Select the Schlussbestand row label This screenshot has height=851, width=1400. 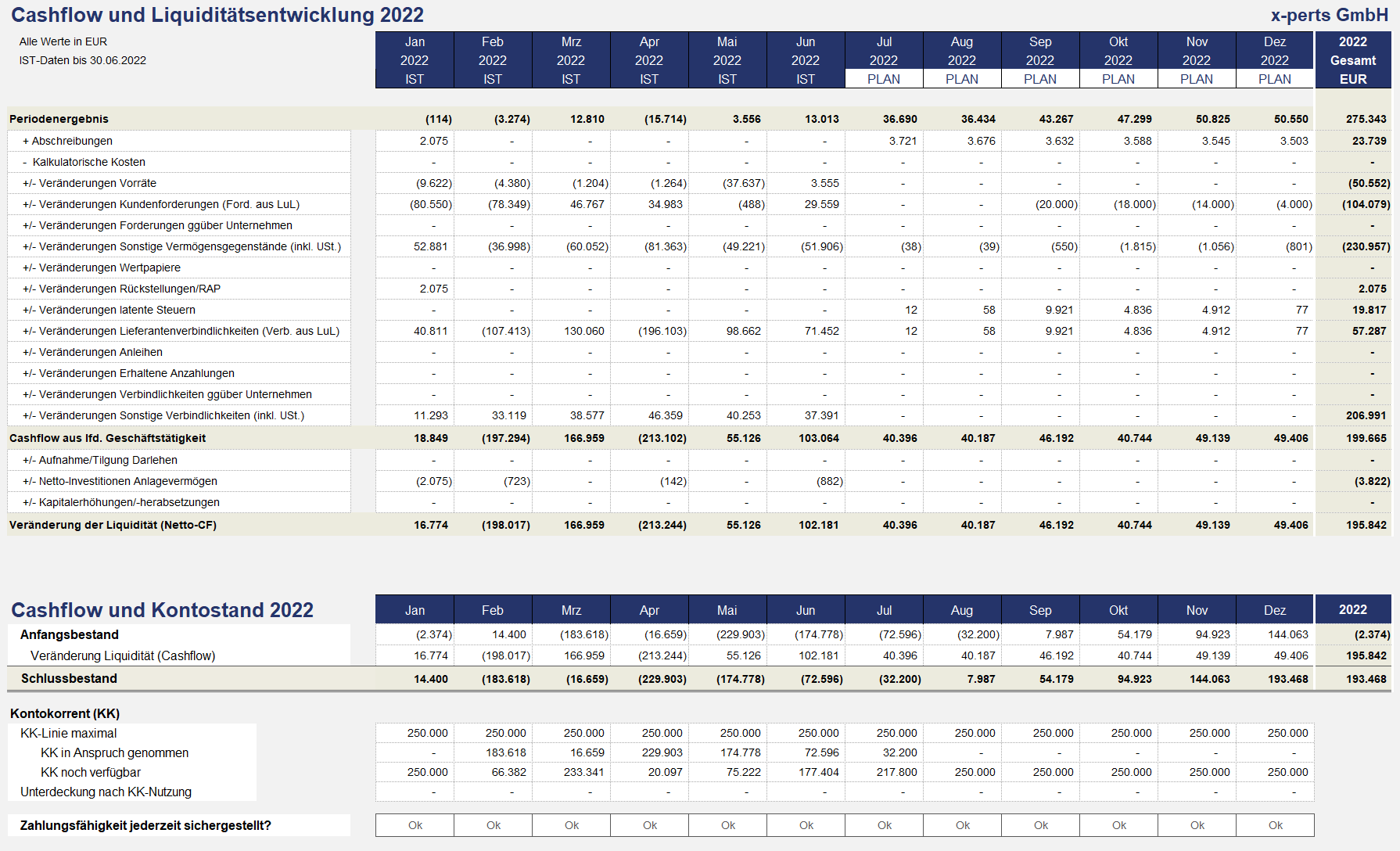69,678
